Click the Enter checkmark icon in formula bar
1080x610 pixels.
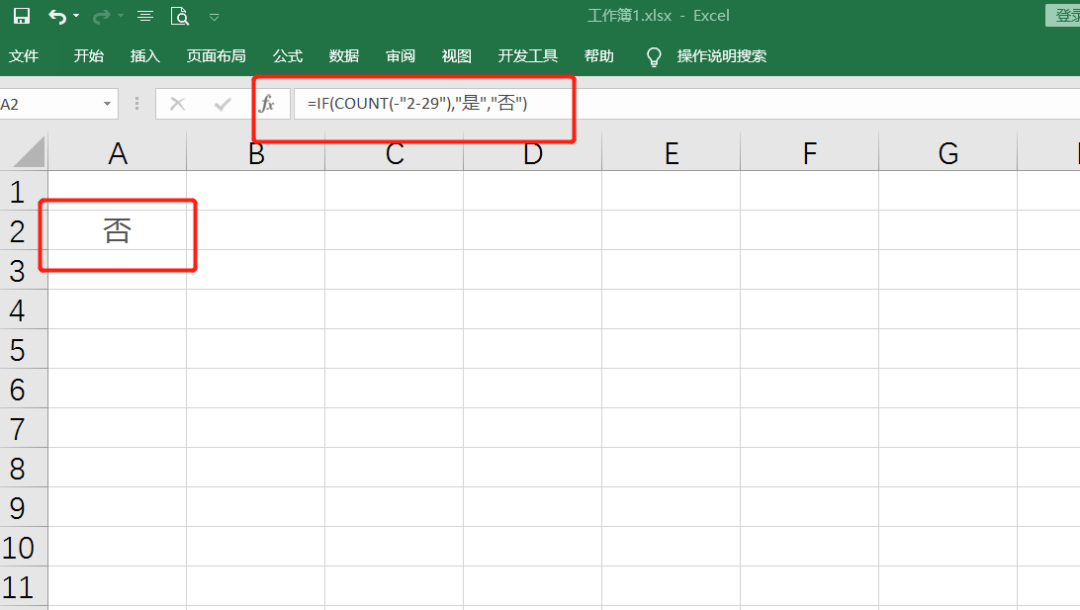coord(222,104)
